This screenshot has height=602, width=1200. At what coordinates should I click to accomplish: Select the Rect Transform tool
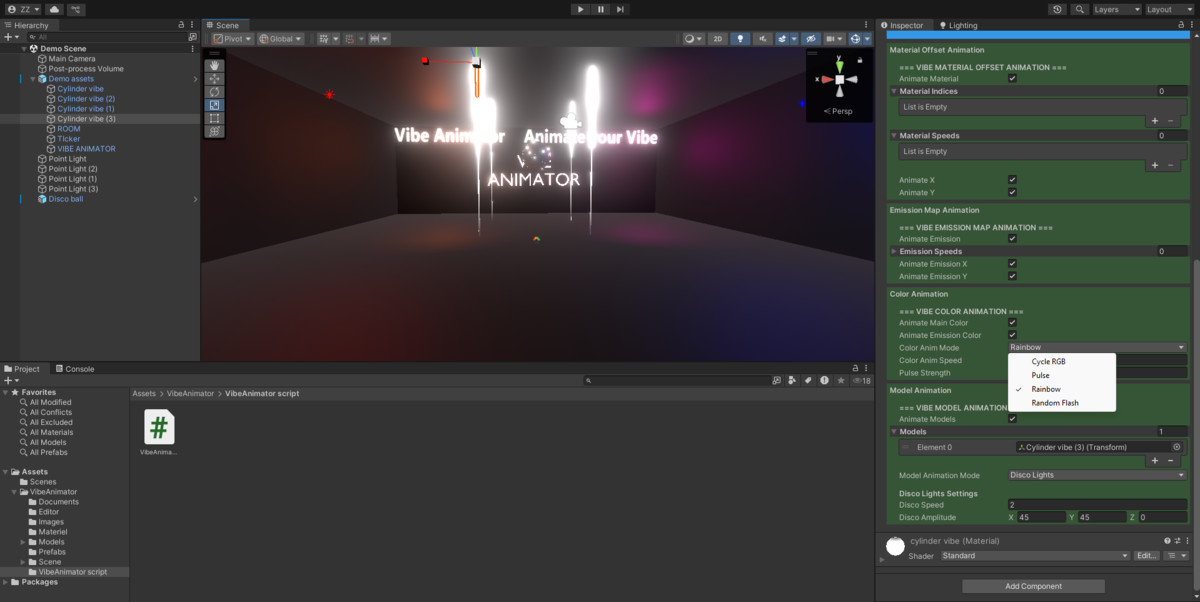213,118
